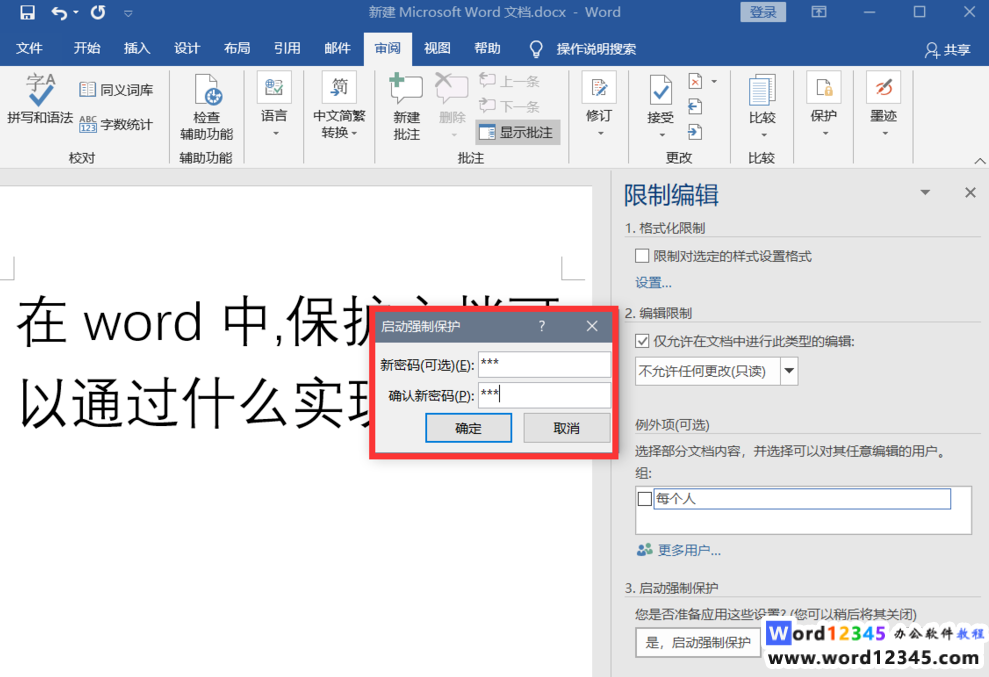Click the reject change icon

click(x=695, y=81)
